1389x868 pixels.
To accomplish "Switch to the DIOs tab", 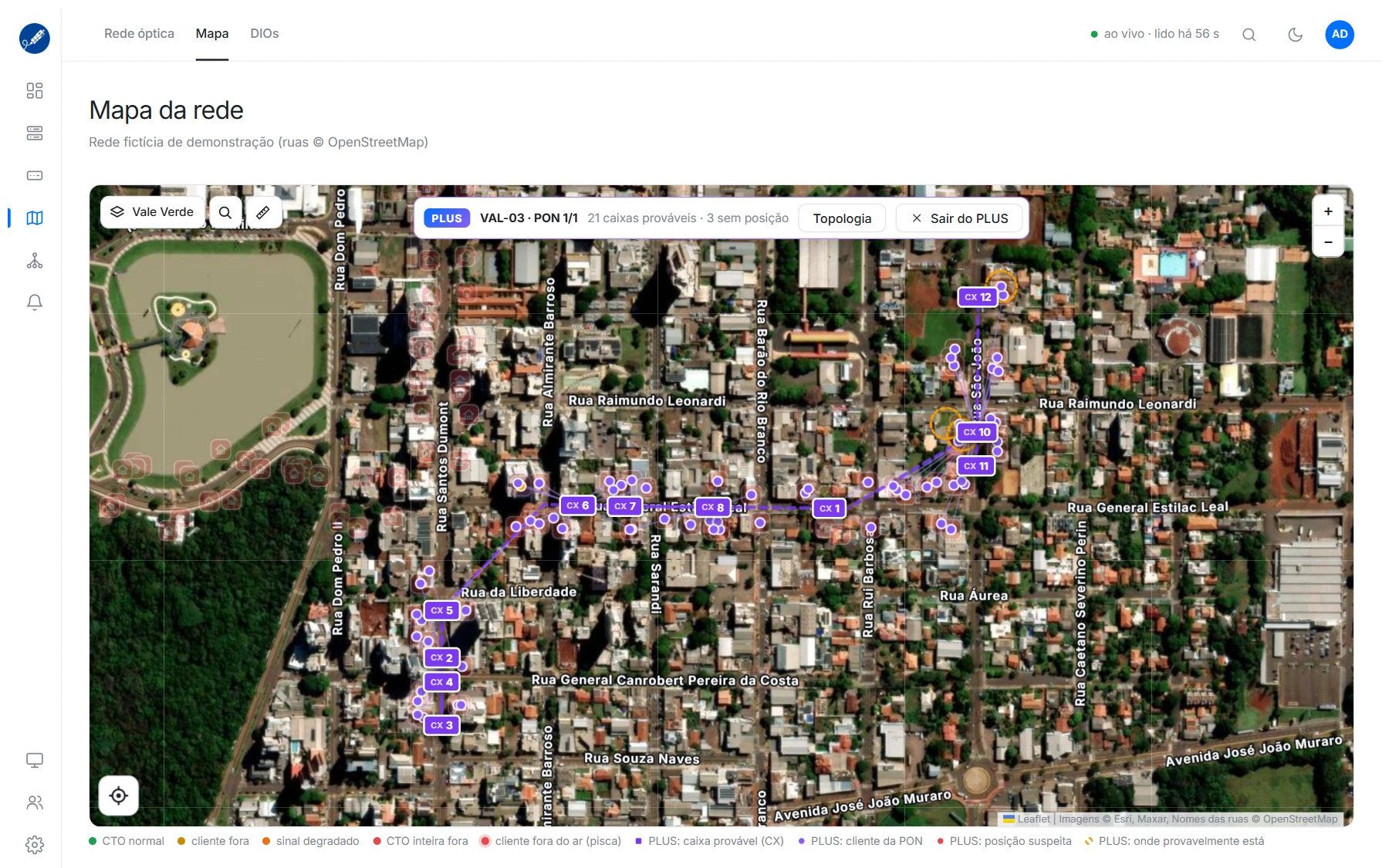I will point(265,34).
